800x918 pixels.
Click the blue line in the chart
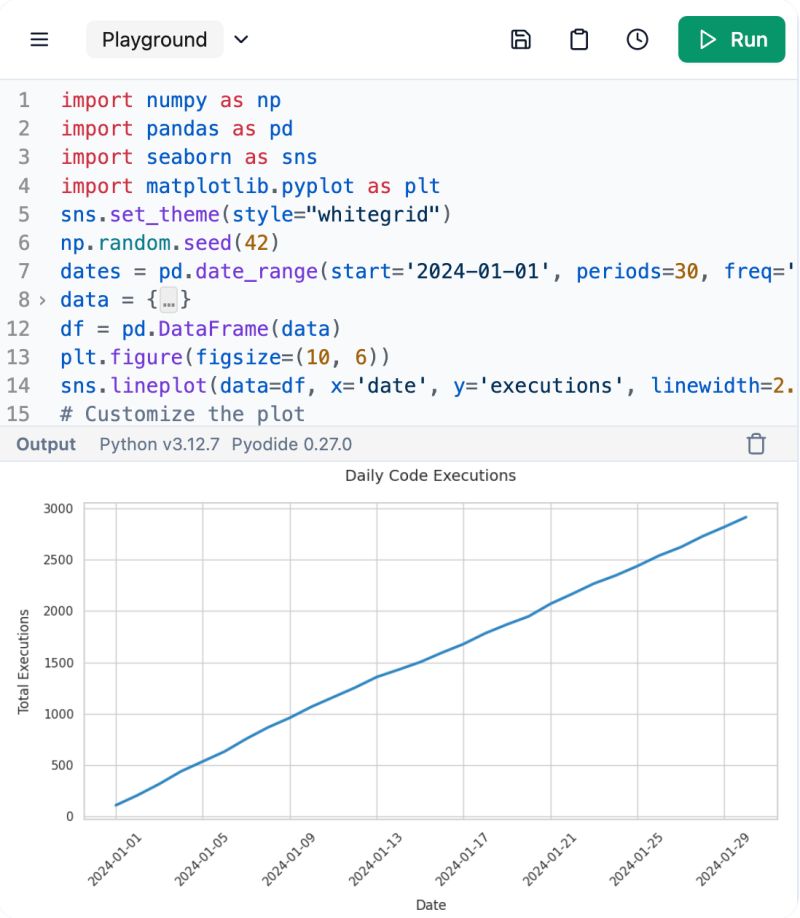click(430, 658)
